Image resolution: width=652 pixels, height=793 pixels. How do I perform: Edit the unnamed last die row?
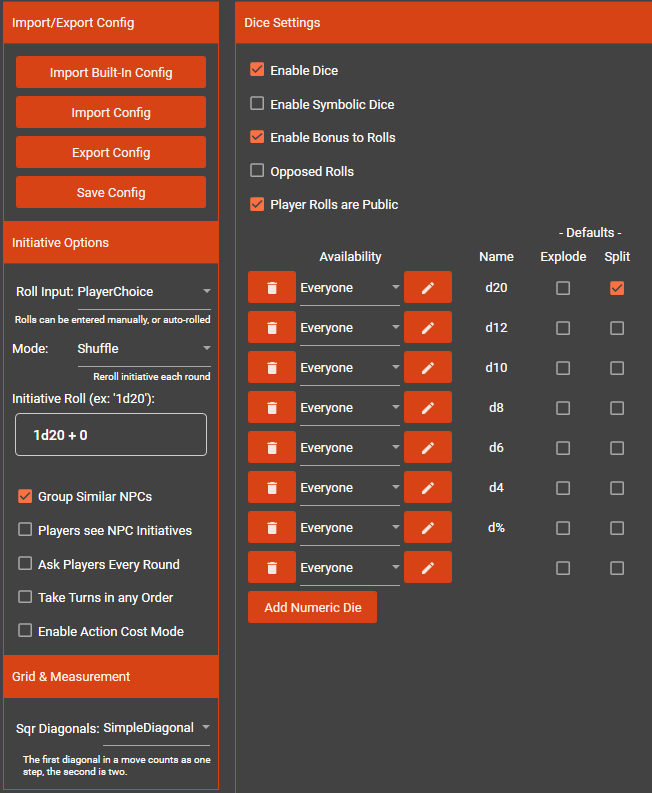[428, 567]
